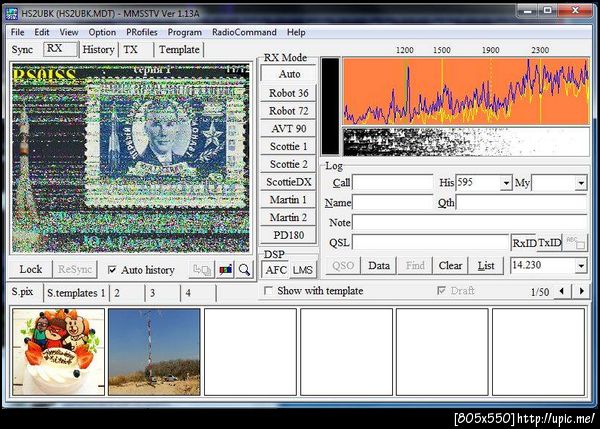Click the copy image icon beside Auto history
The height and width of the screenshot is (429, 600).
(x=202, y=270)
